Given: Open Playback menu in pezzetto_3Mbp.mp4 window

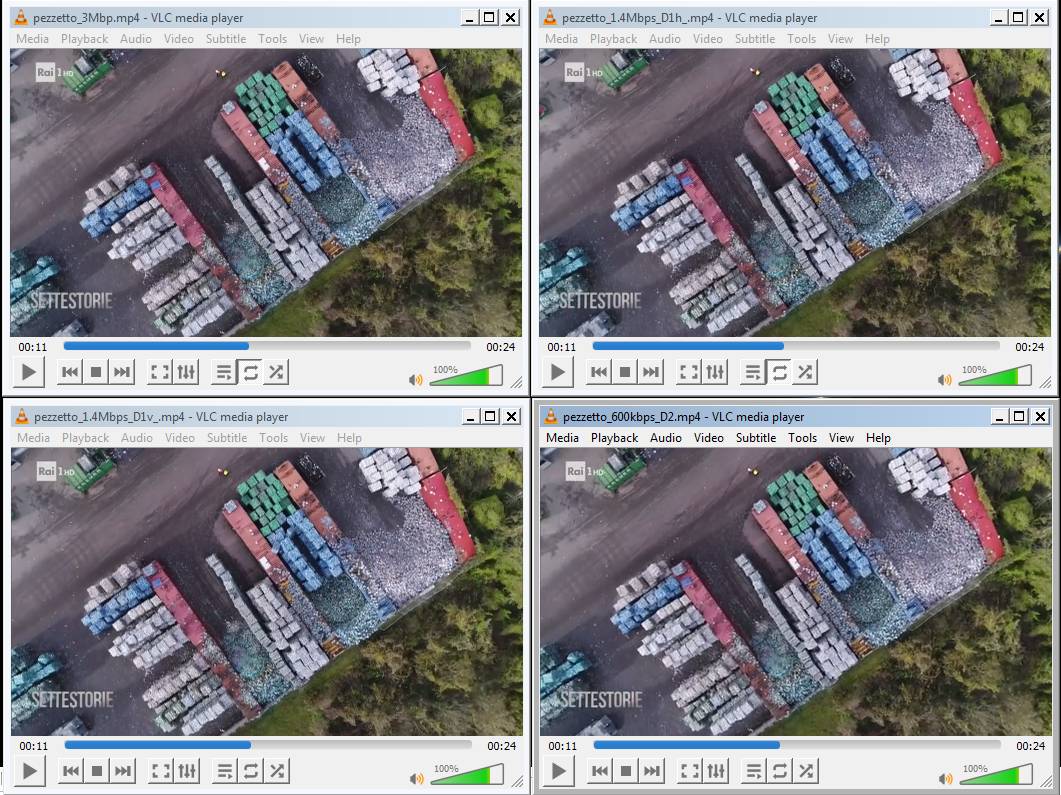Looking at the screenshot, I should coord(85,39).
